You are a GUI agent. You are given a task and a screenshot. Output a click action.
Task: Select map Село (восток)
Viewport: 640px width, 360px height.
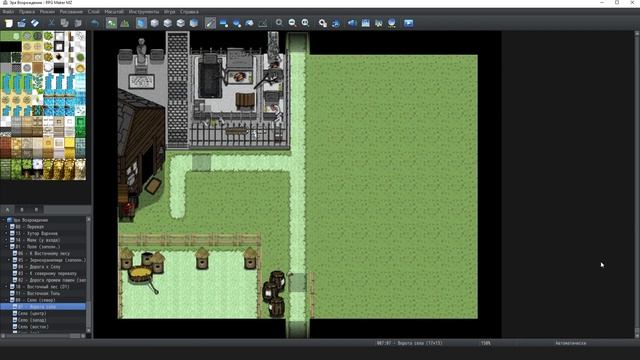pyautogui.click(x=33, y=327)
